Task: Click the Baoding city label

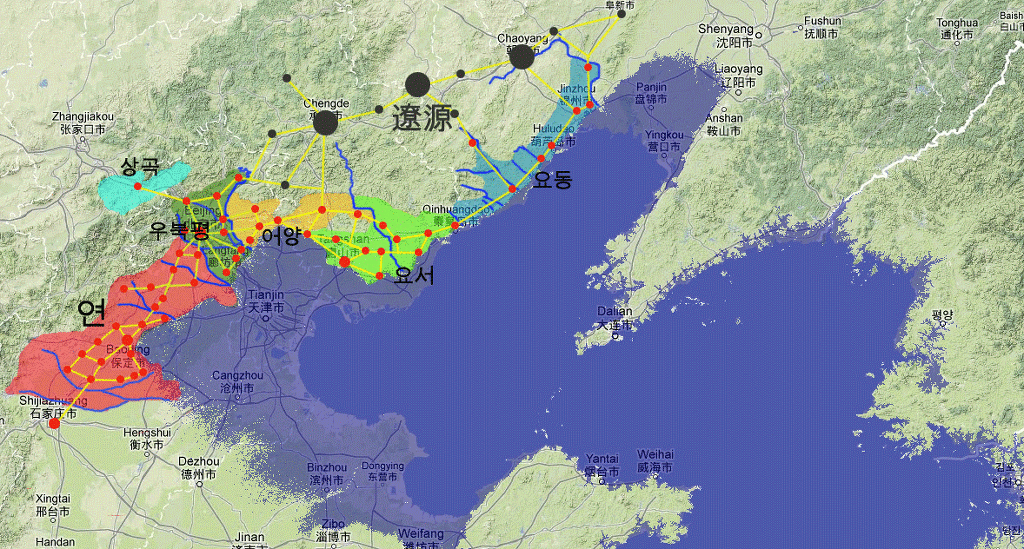Action: click(128, 356)
